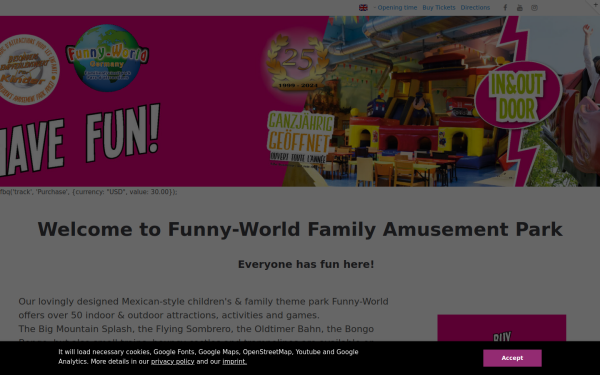The height and width of the screenshot is (375, 600).
Task: Click the magenta BUY box in sidebar
Action: tap(502, 328)
